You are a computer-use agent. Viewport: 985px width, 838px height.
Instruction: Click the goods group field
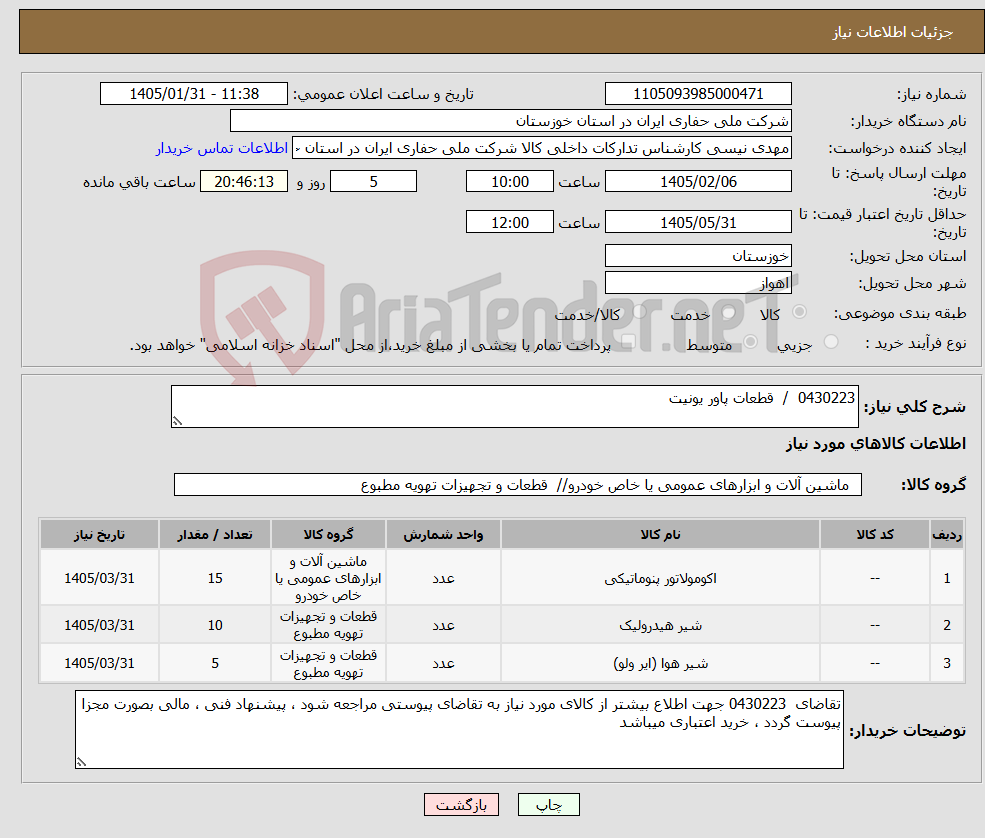(518, 484)
